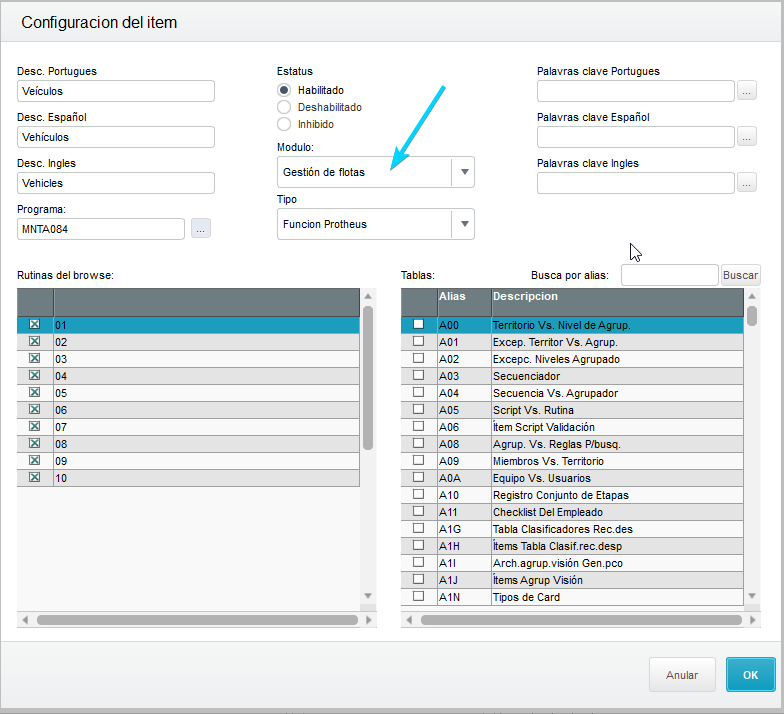The width and height of the screenshot is (784, 714).
Task: Check the A03 Secuenciador checkbox
Action: [418, 375]
